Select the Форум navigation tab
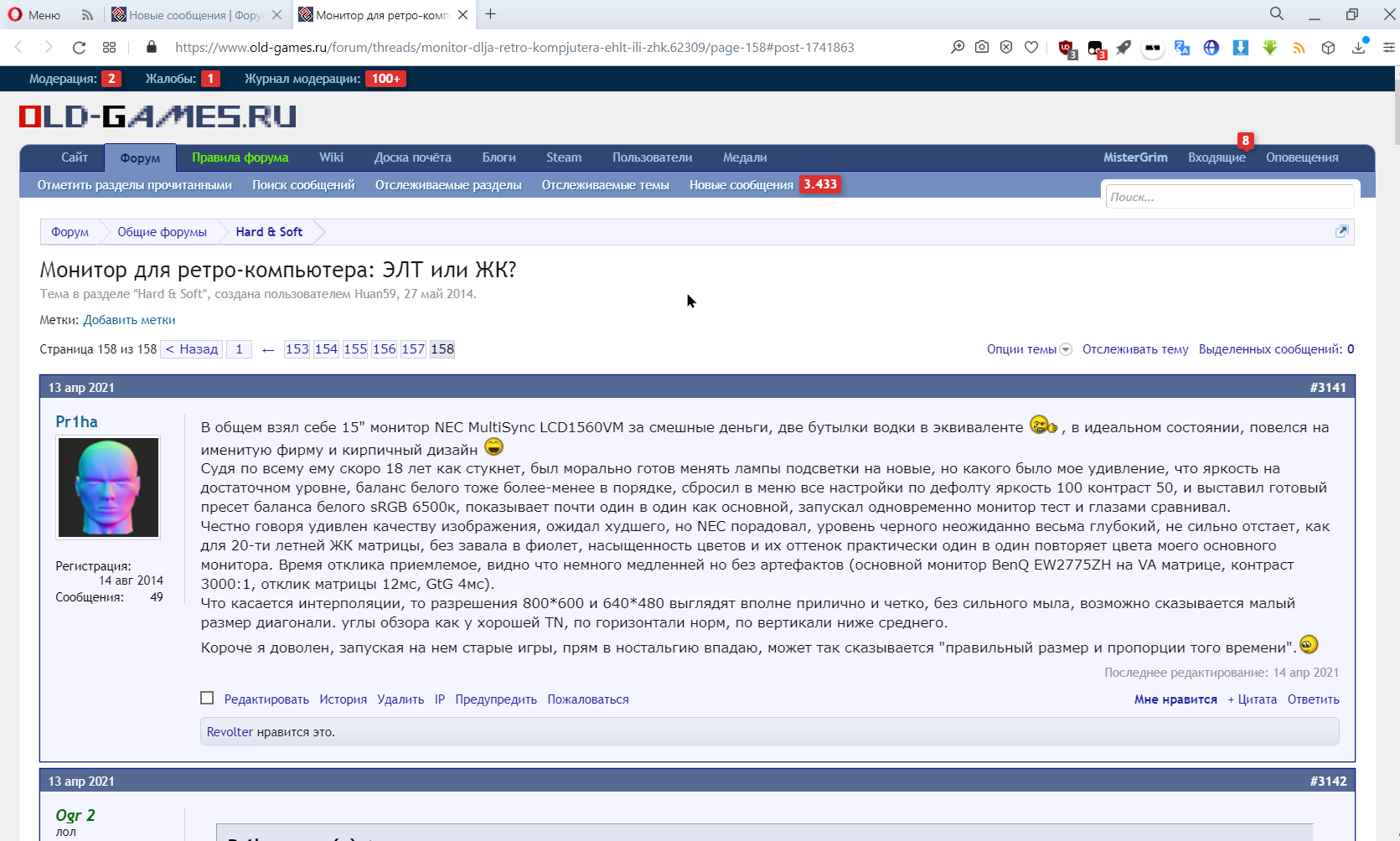 pos(140,158)
